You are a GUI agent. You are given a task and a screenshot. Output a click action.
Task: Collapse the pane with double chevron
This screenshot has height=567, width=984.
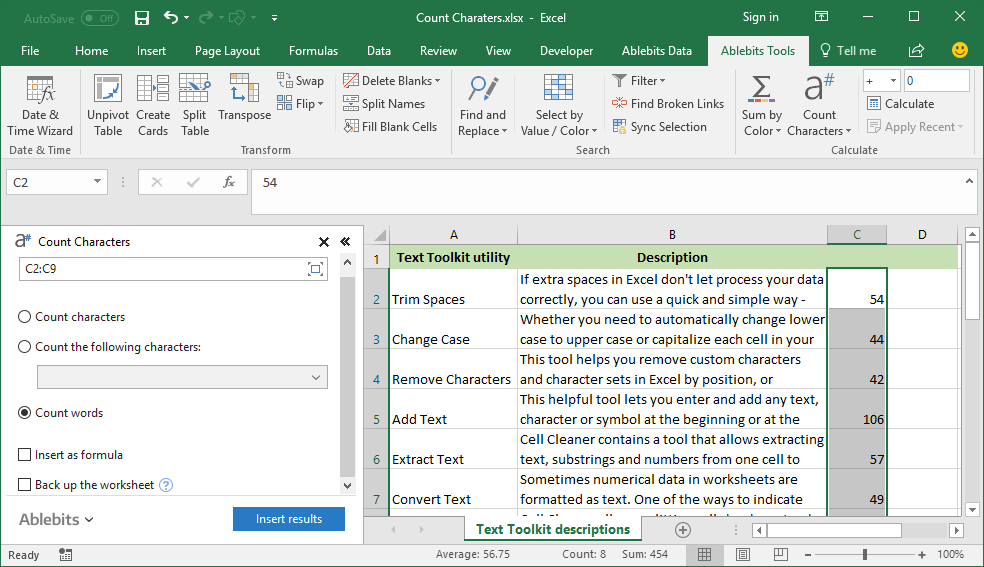pos(345,242)
